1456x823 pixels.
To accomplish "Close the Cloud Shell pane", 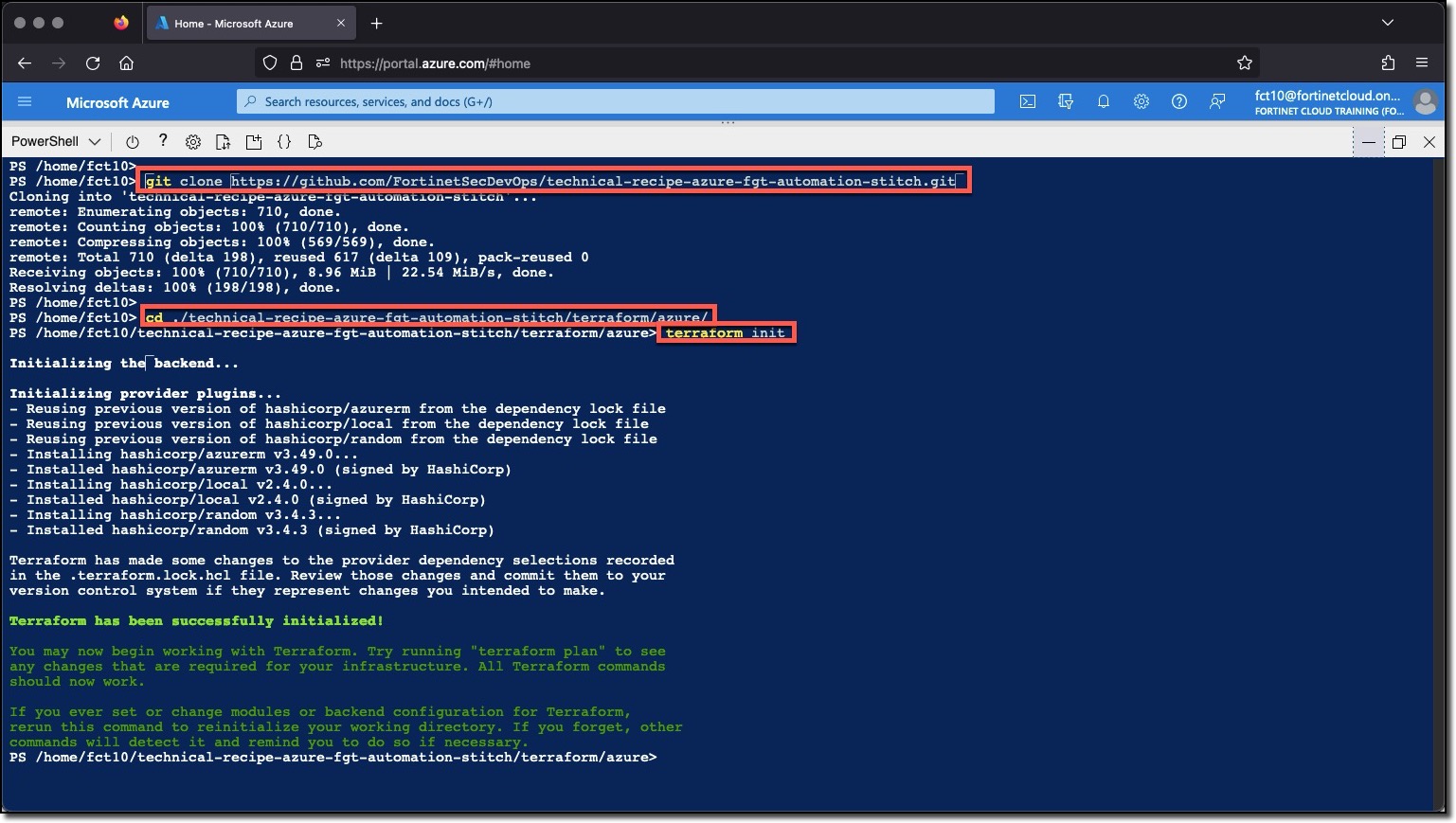I will (x=1429, y=142).
